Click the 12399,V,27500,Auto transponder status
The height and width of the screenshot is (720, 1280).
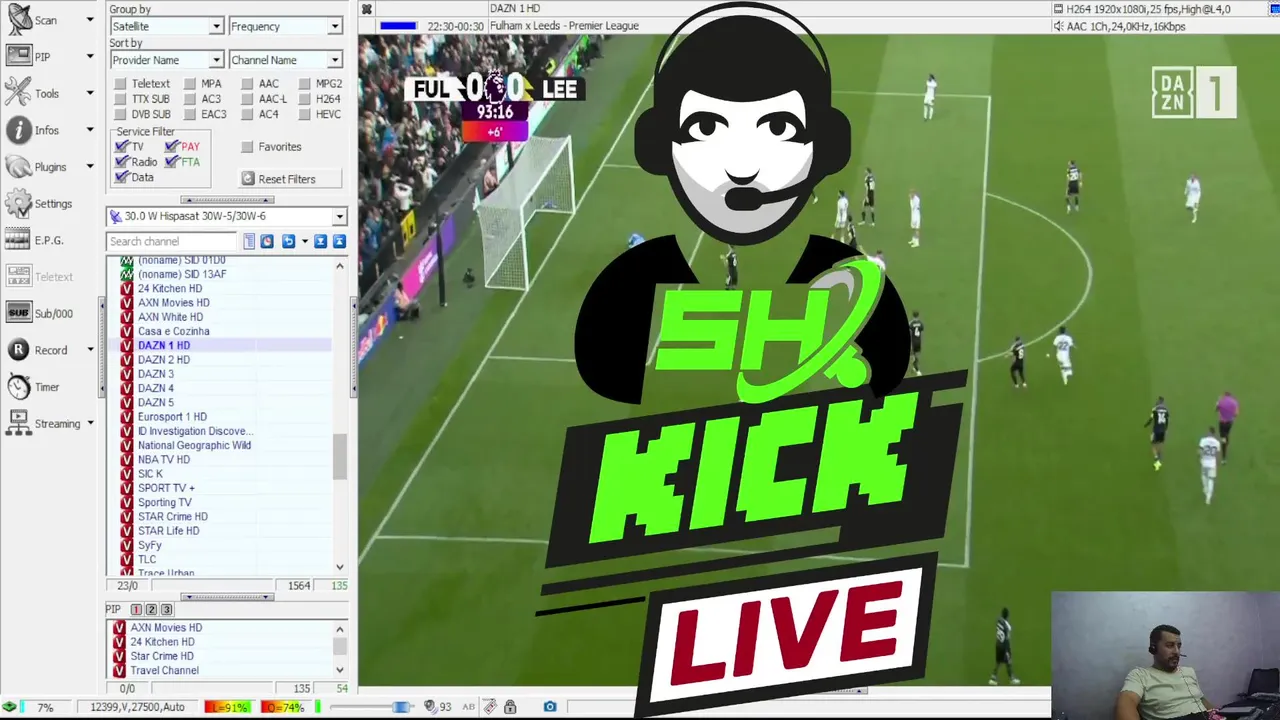click(137, 707)
